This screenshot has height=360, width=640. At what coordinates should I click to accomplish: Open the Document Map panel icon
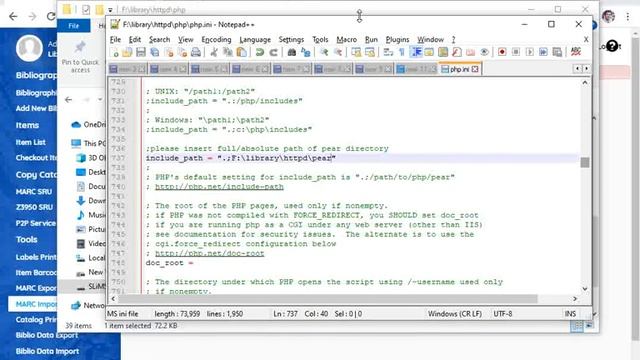click(443, 52)
